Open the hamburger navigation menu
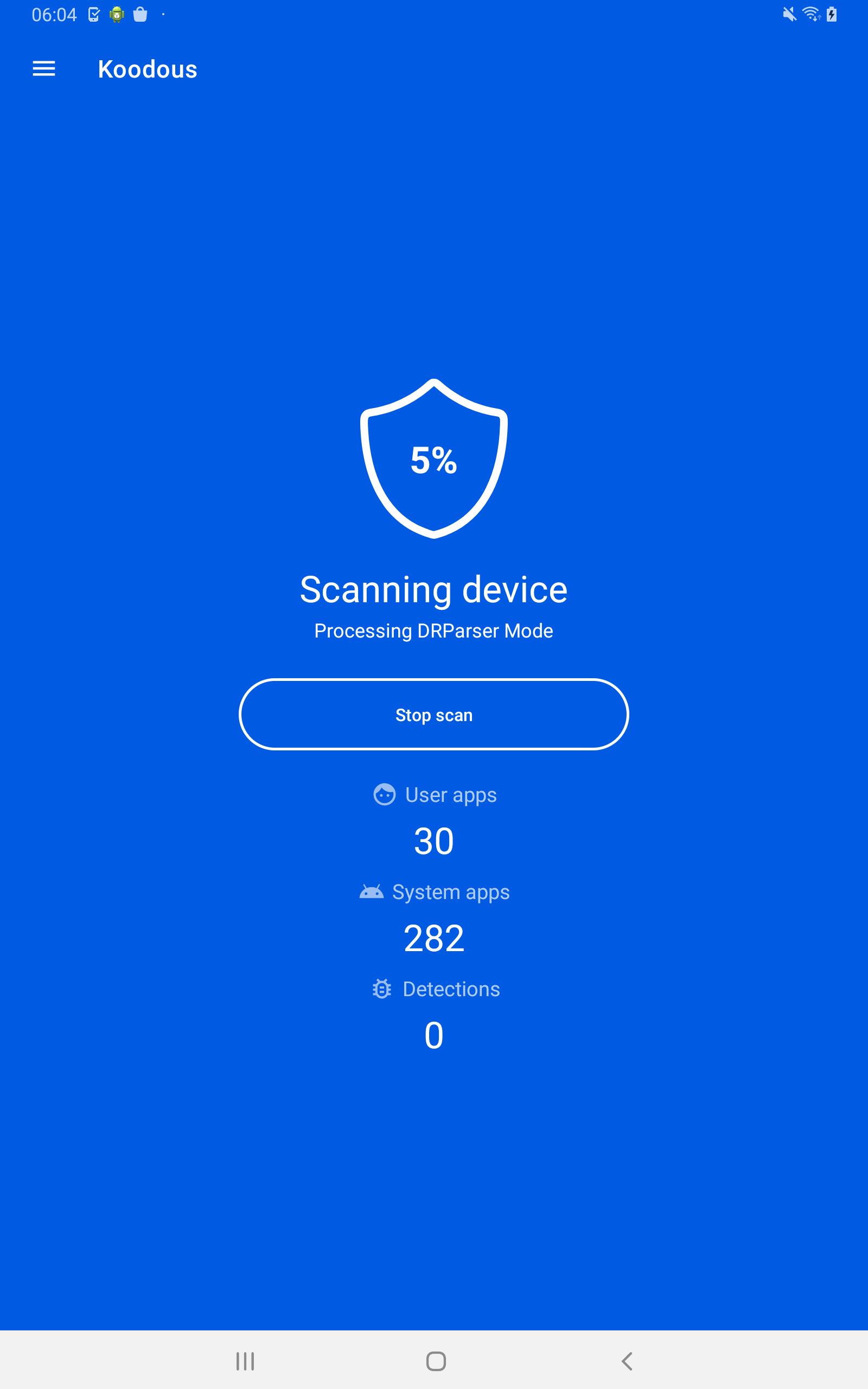The height and width of the screenshot is (1389, 868). point(43,69)
